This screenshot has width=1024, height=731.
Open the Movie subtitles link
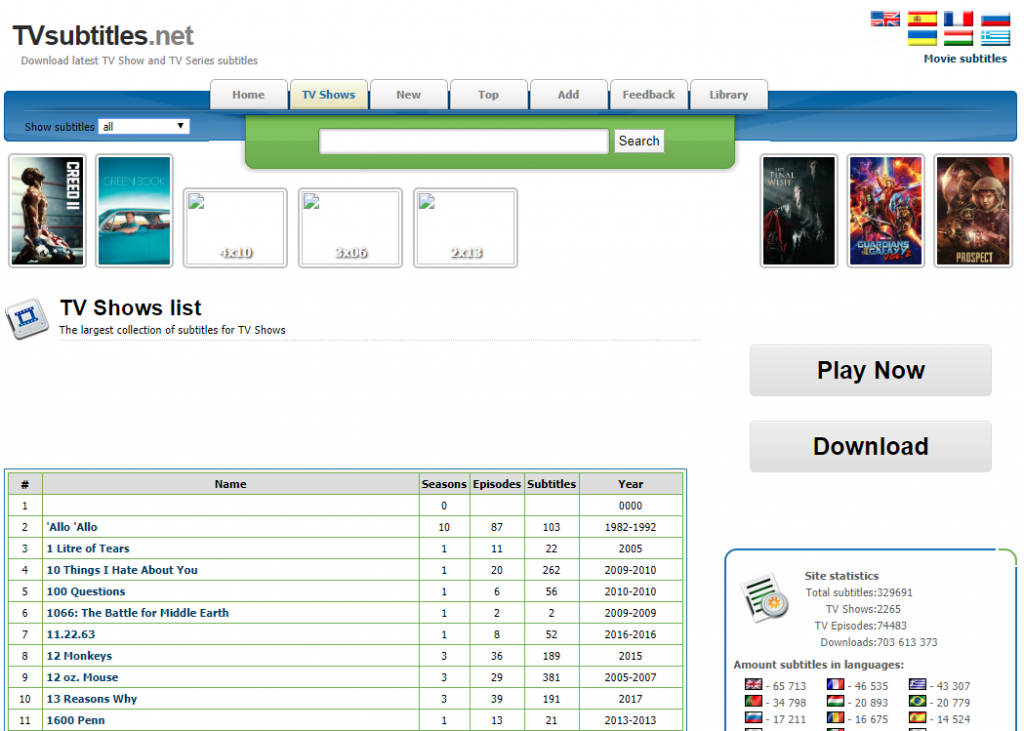pos(965,59)
